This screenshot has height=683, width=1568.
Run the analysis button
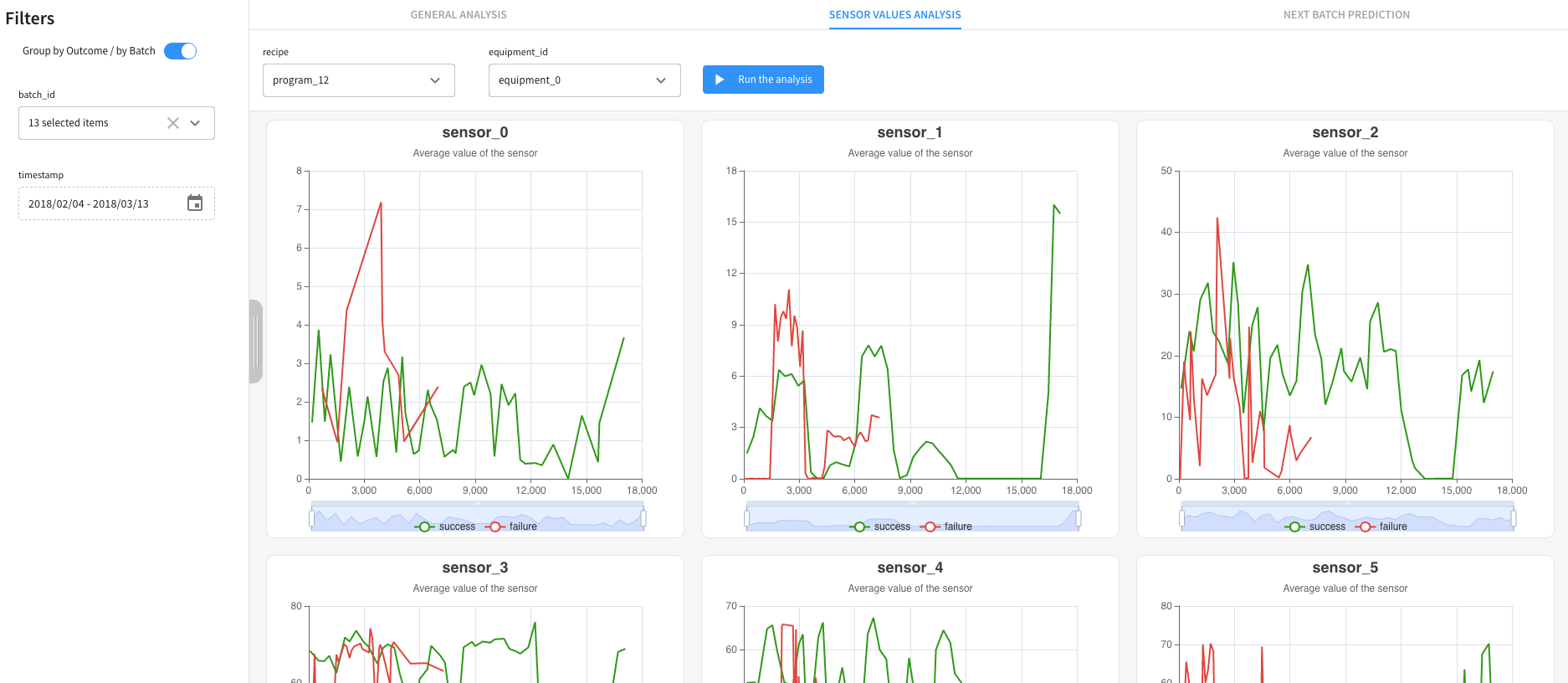coord(763,80)
